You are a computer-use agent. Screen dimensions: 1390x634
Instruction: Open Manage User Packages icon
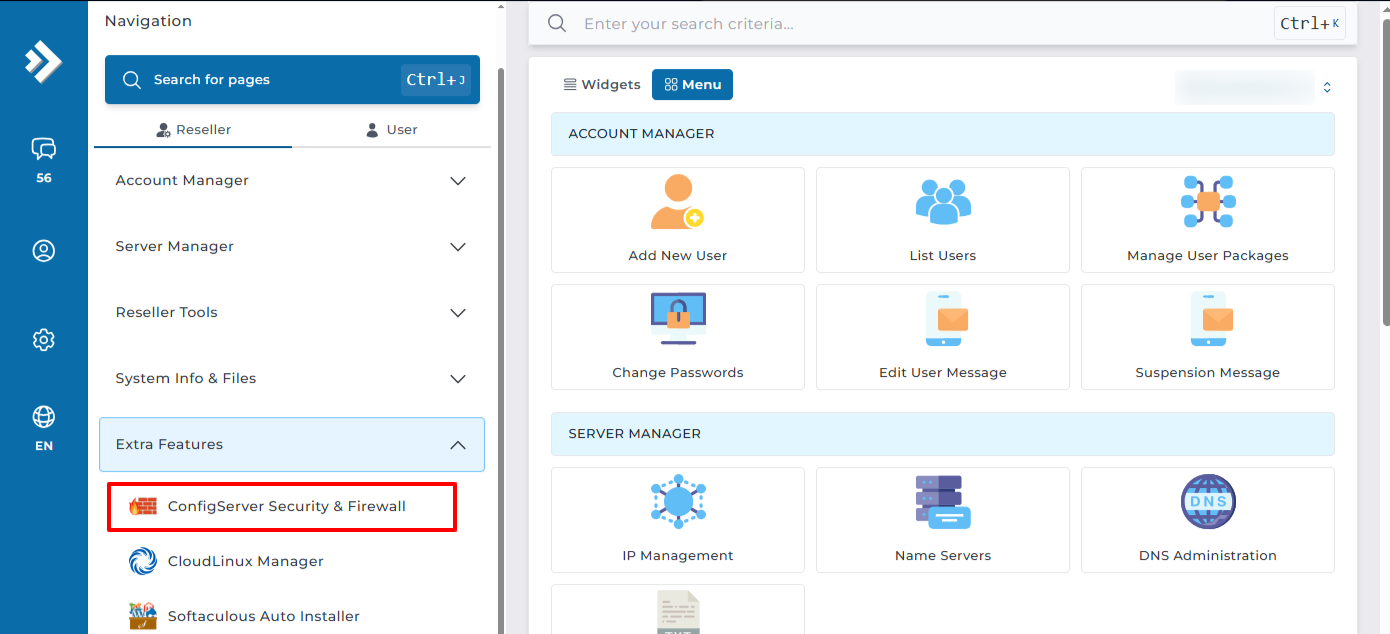tap(1207, 203)
